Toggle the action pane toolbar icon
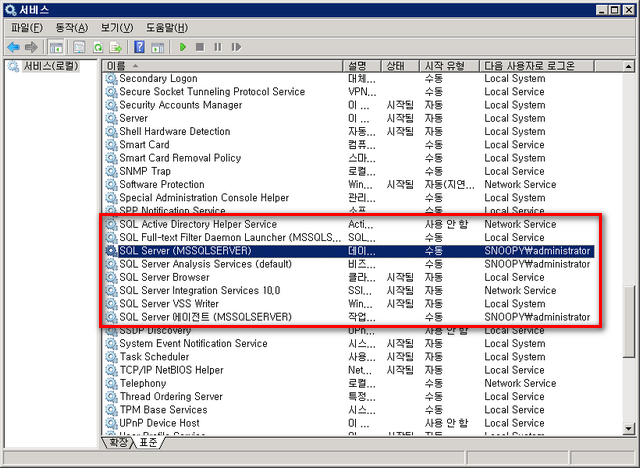This screenshot has height=468, width=640. tap(158, 47)
